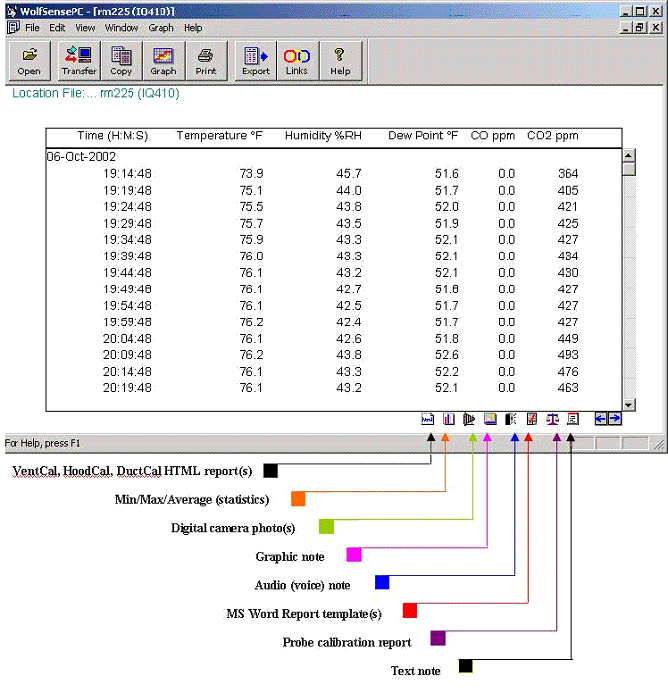Click the scrollbar up arrow of data table
Image resolution: width=668 pixels, height=693 pixels.
tap(629, 156)
